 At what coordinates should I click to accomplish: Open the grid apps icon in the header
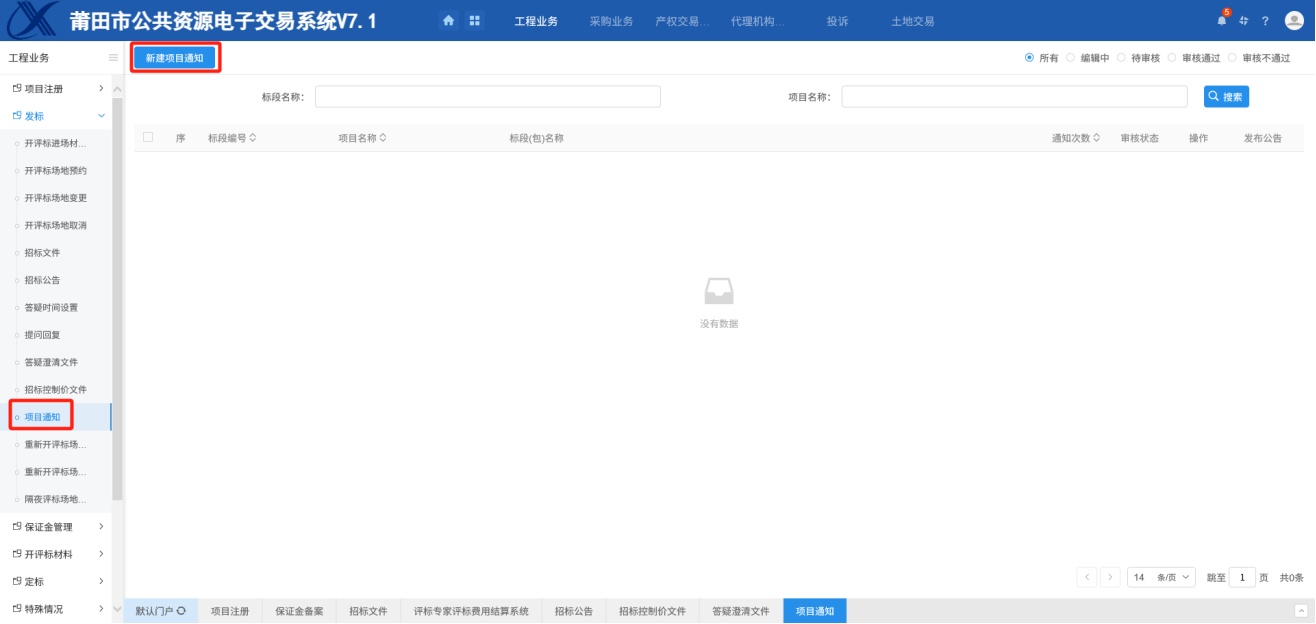pos(474,20)
